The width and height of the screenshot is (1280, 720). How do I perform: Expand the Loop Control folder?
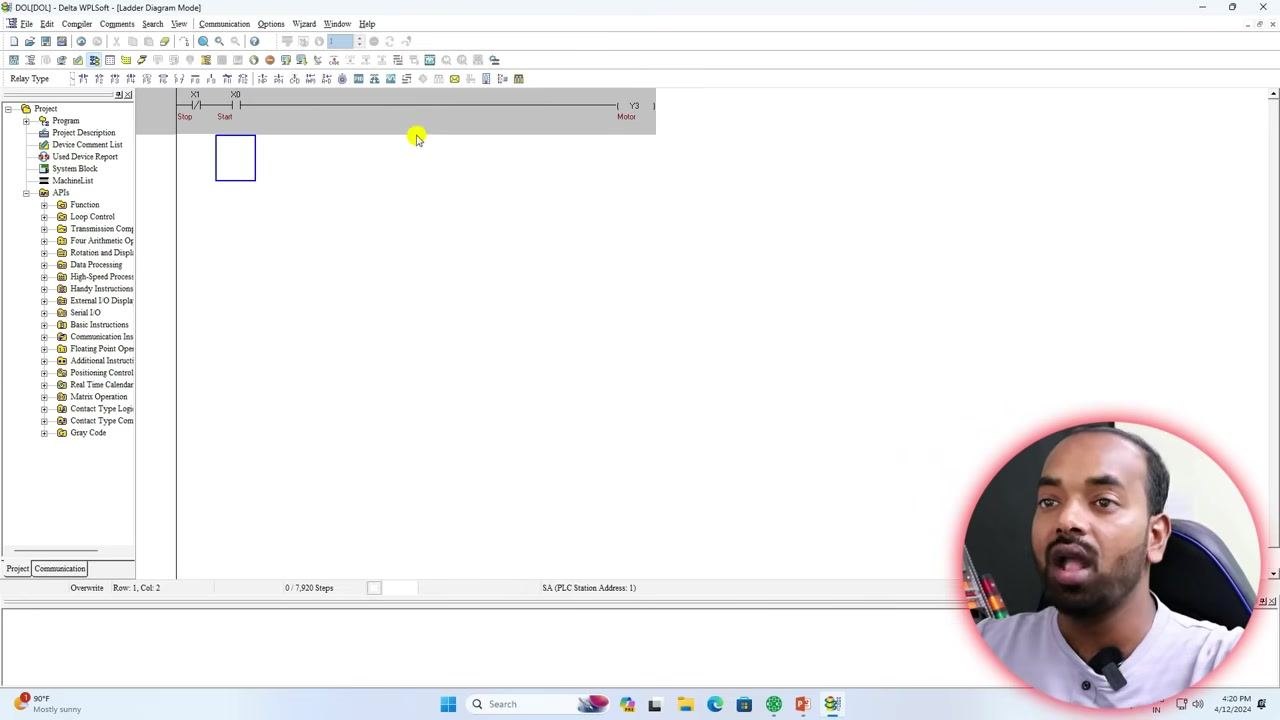[x=44, y=217]
